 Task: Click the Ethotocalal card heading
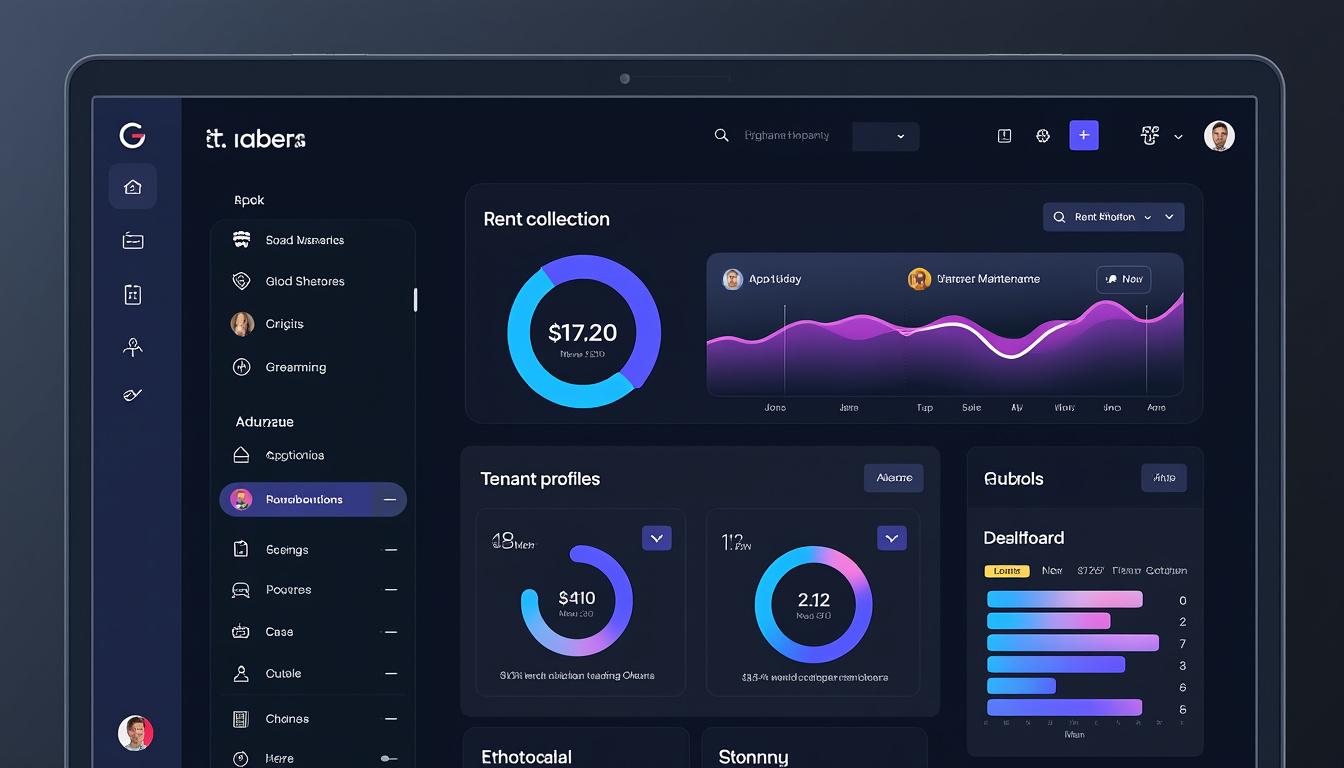click(527, 757)
